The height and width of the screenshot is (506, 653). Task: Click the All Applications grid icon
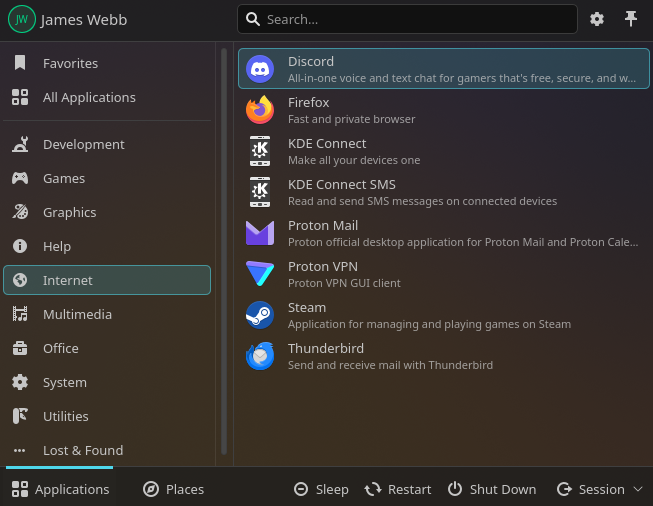coord(20,97)
